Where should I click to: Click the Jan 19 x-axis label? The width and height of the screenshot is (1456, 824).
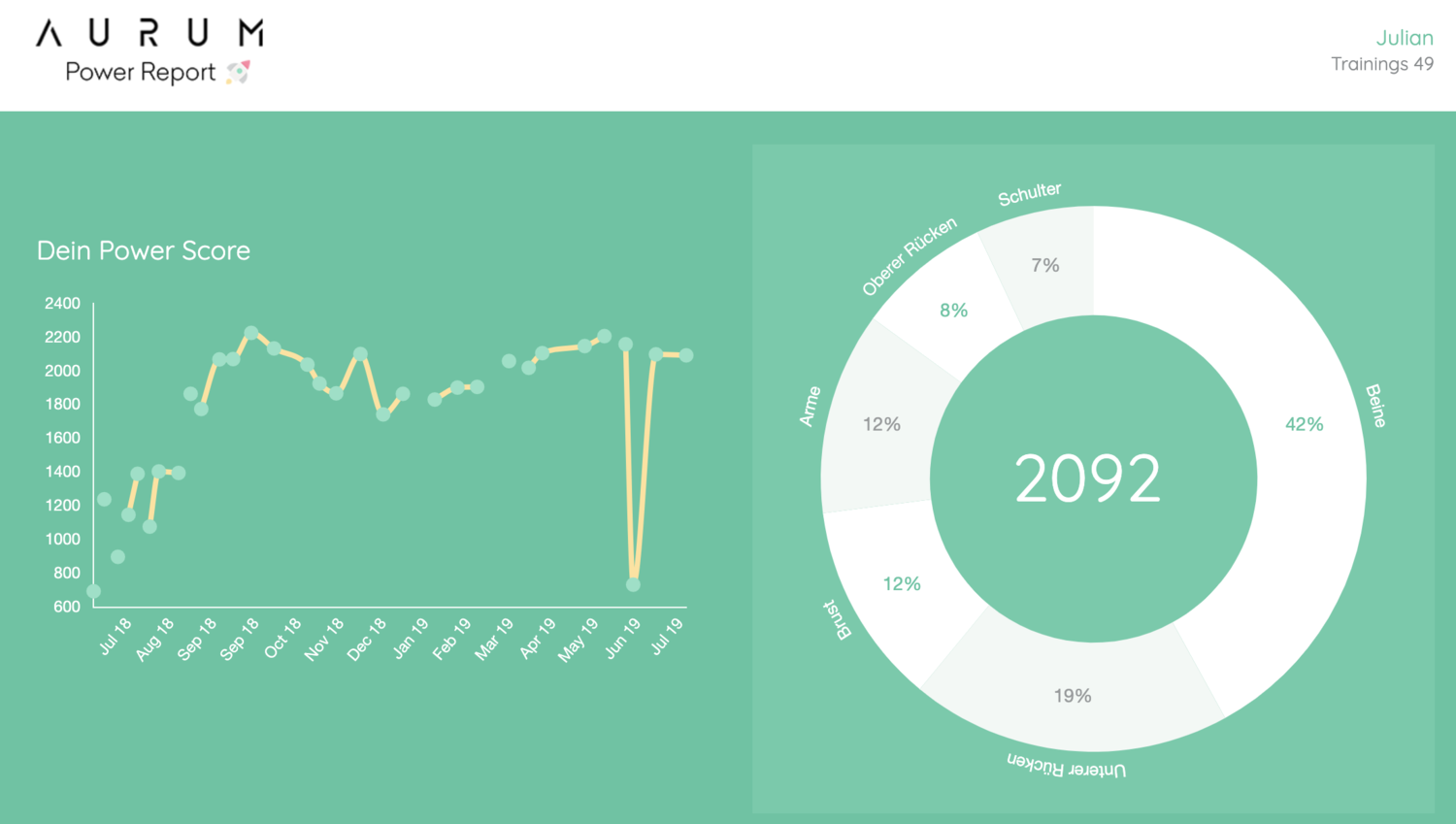pos(411,638)
